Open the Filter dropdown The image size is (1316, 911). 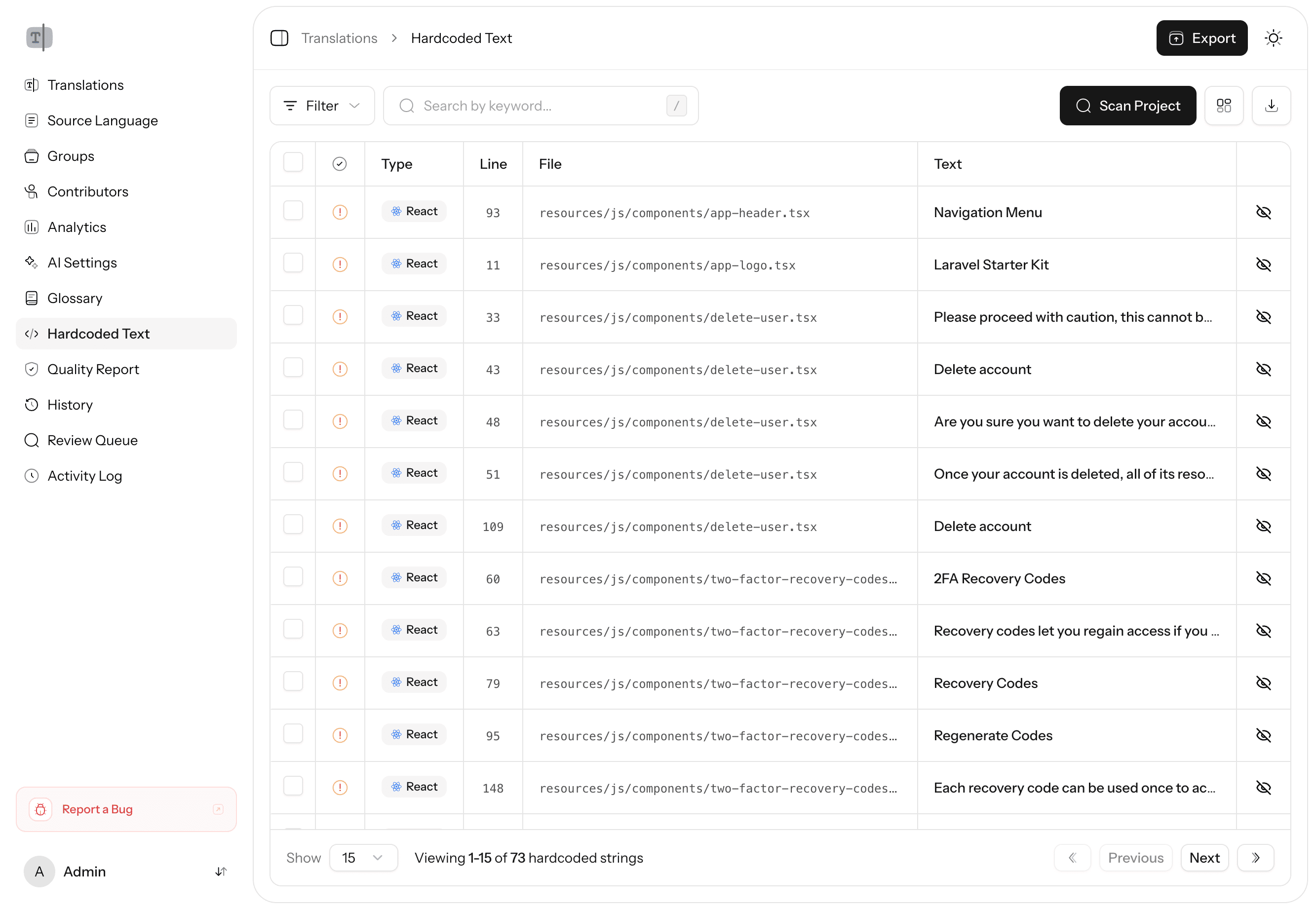322,105
